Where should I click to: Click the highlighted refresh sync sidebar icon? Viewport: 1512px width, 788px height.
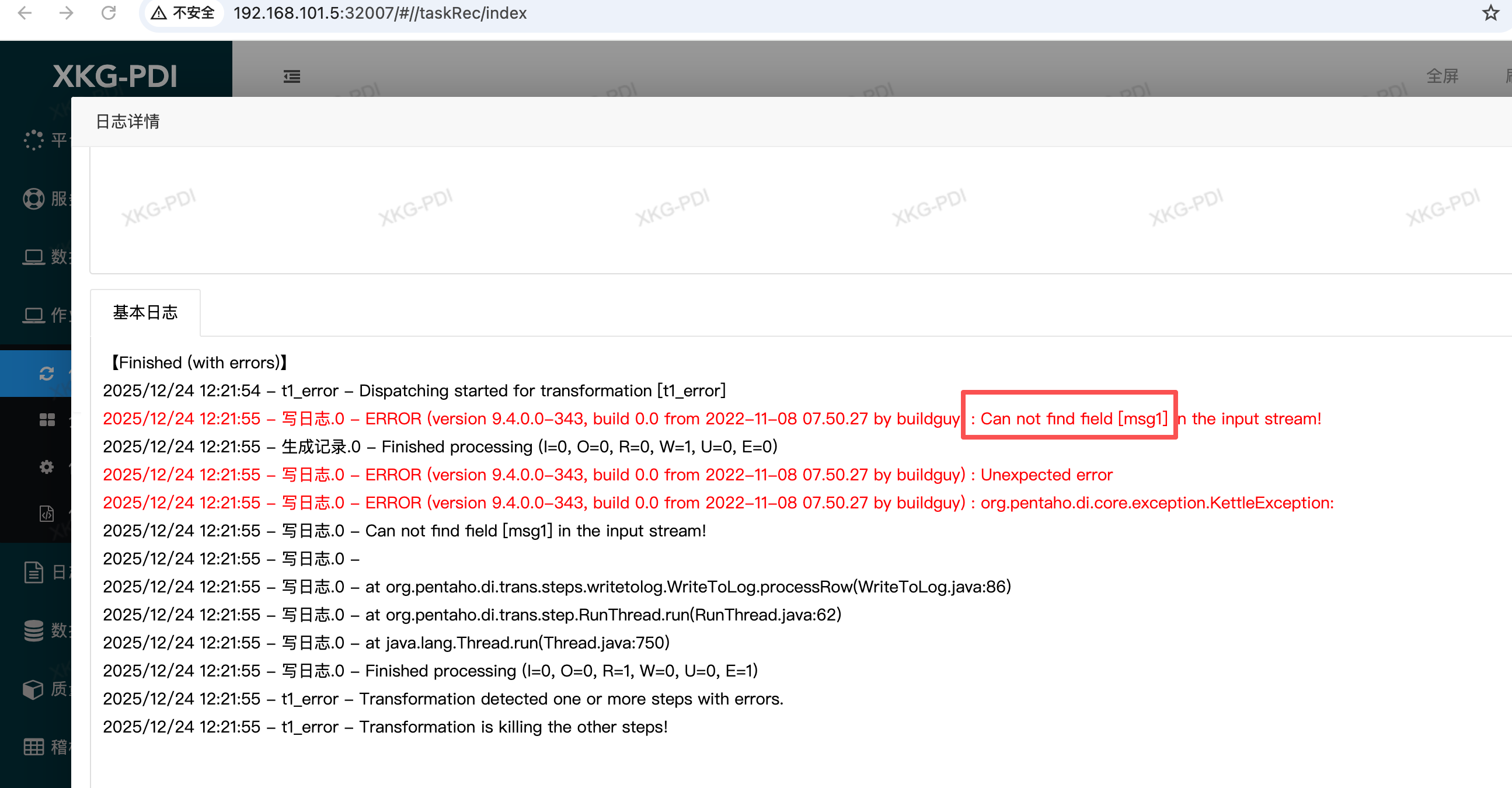coord(46,373)
